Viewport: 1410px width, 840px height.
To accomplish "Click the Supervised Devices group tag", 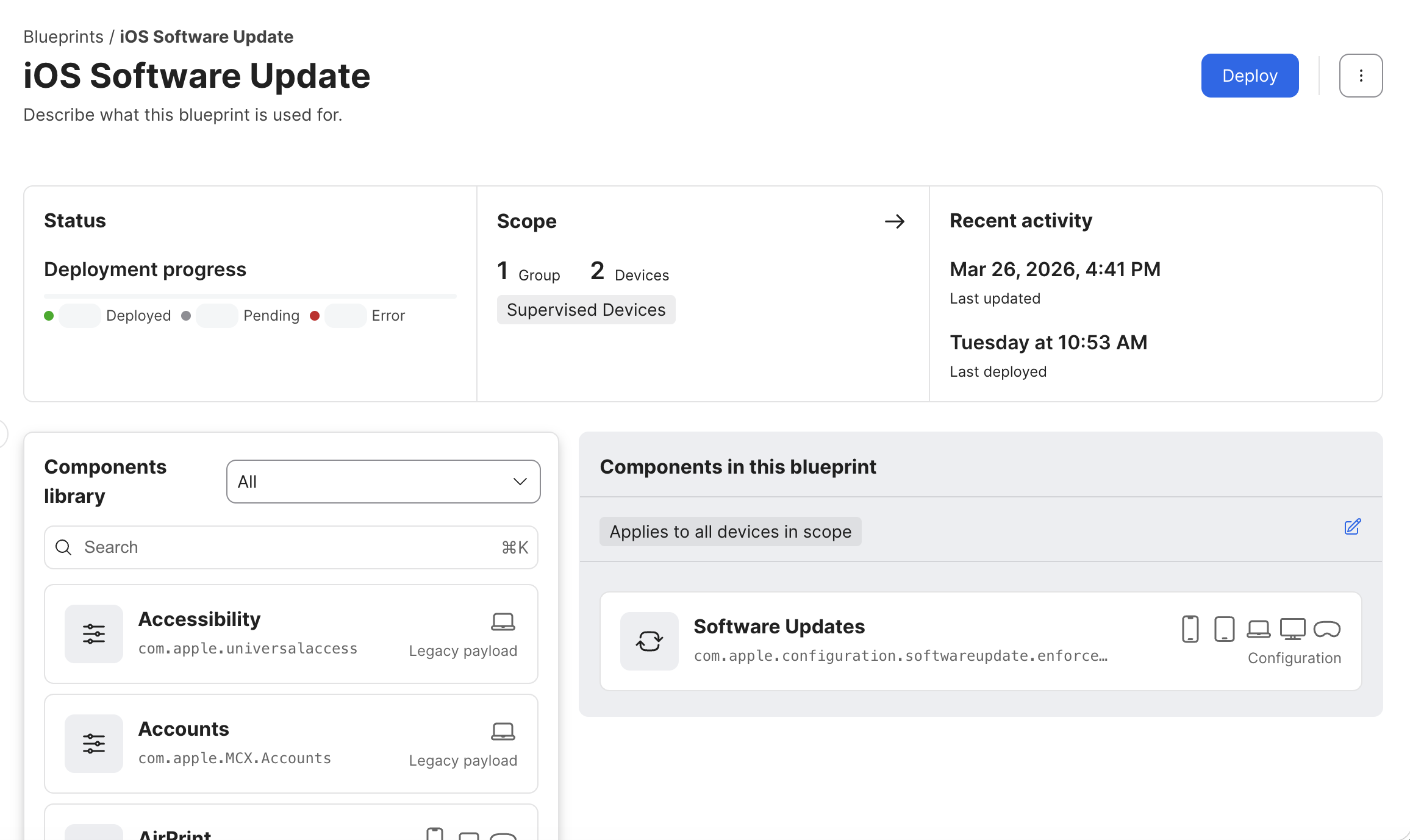I will coord(586,310).
